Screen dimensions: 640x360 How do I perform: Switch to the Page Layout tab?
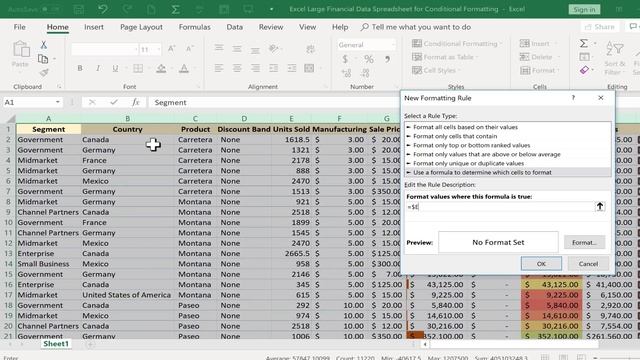coord(141,27)
